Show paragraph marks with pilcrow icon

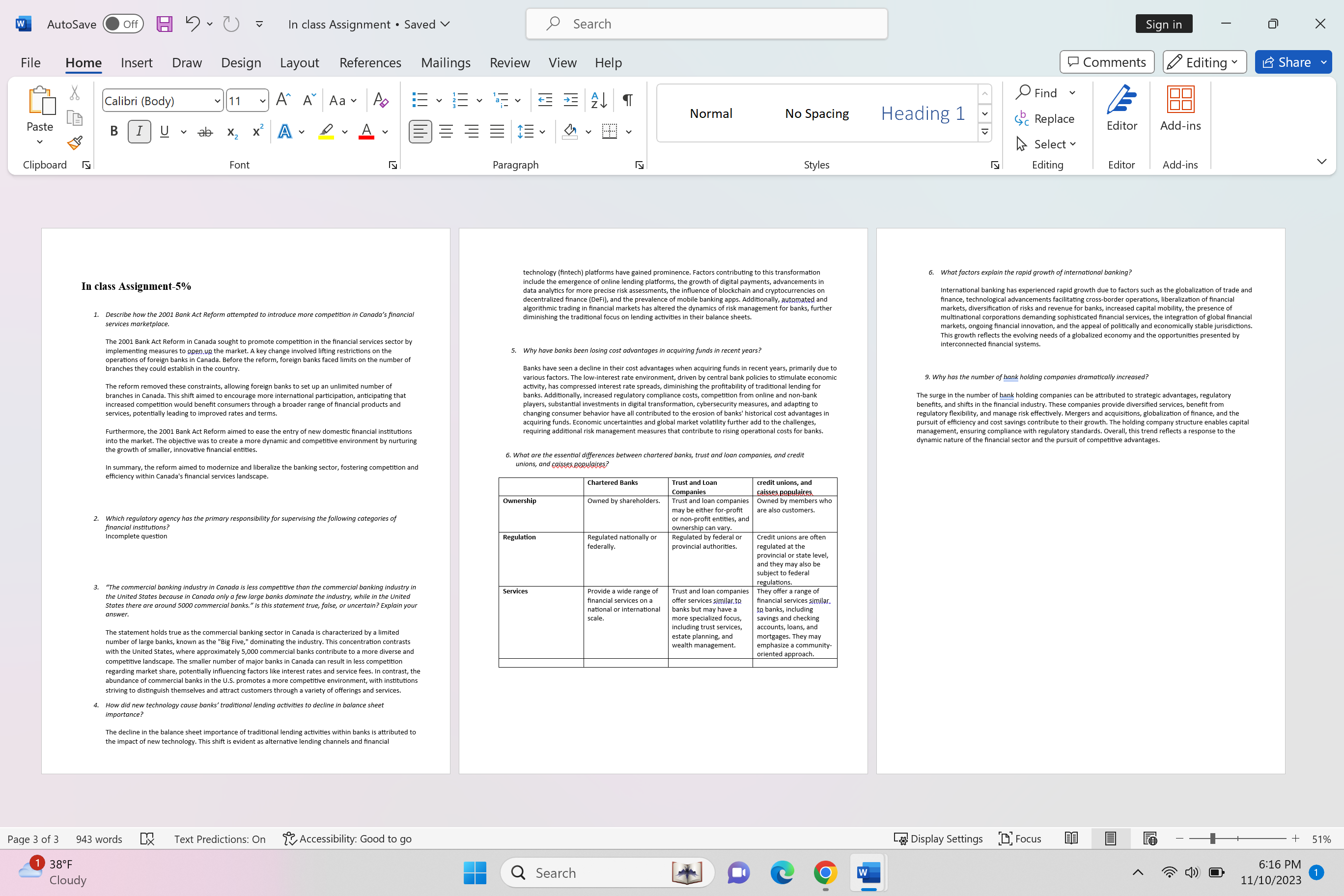(x=627, y=101)
